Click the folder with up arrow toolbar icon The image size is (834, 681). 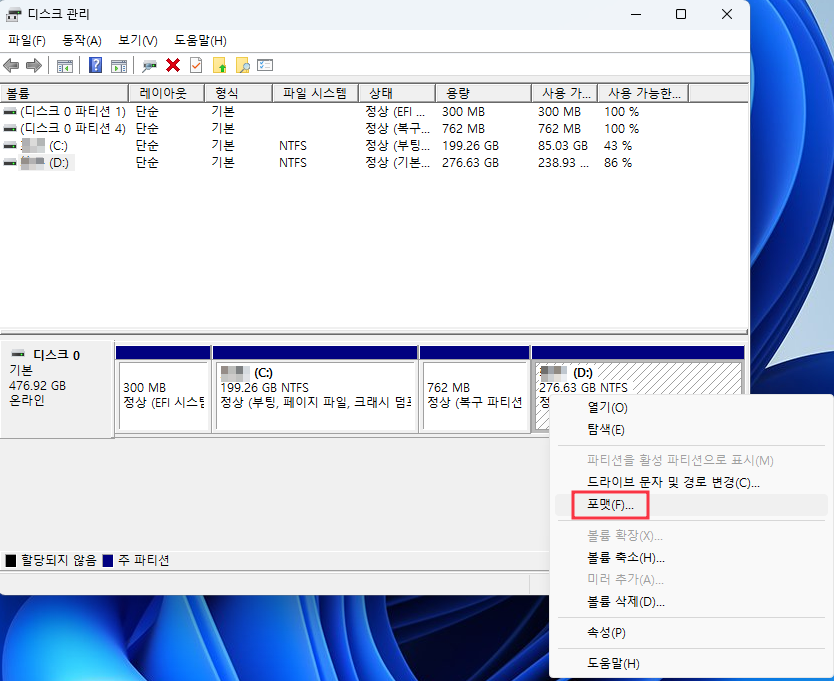click(220, 65)
